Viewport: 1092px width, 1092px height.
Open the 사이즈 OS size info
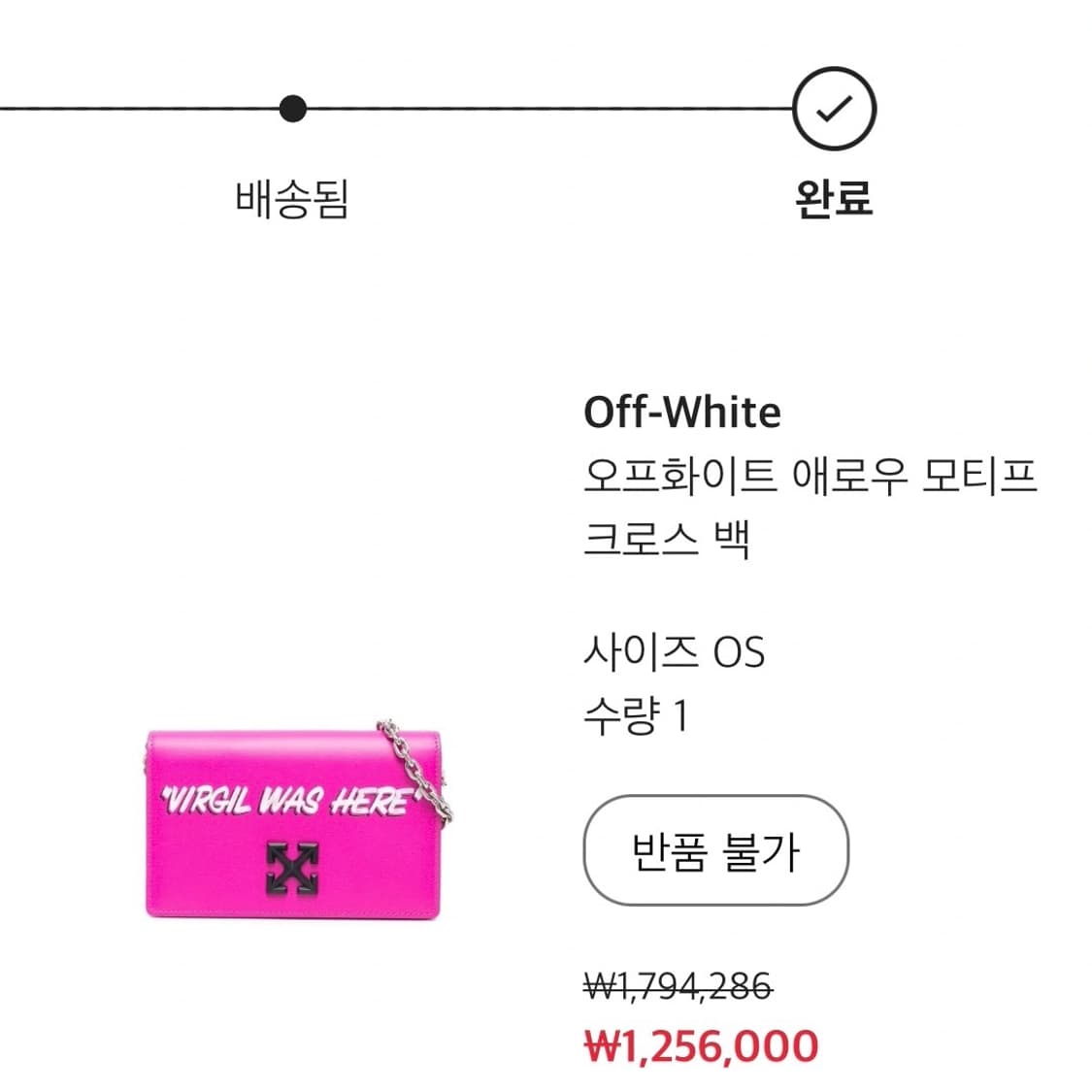677,652
